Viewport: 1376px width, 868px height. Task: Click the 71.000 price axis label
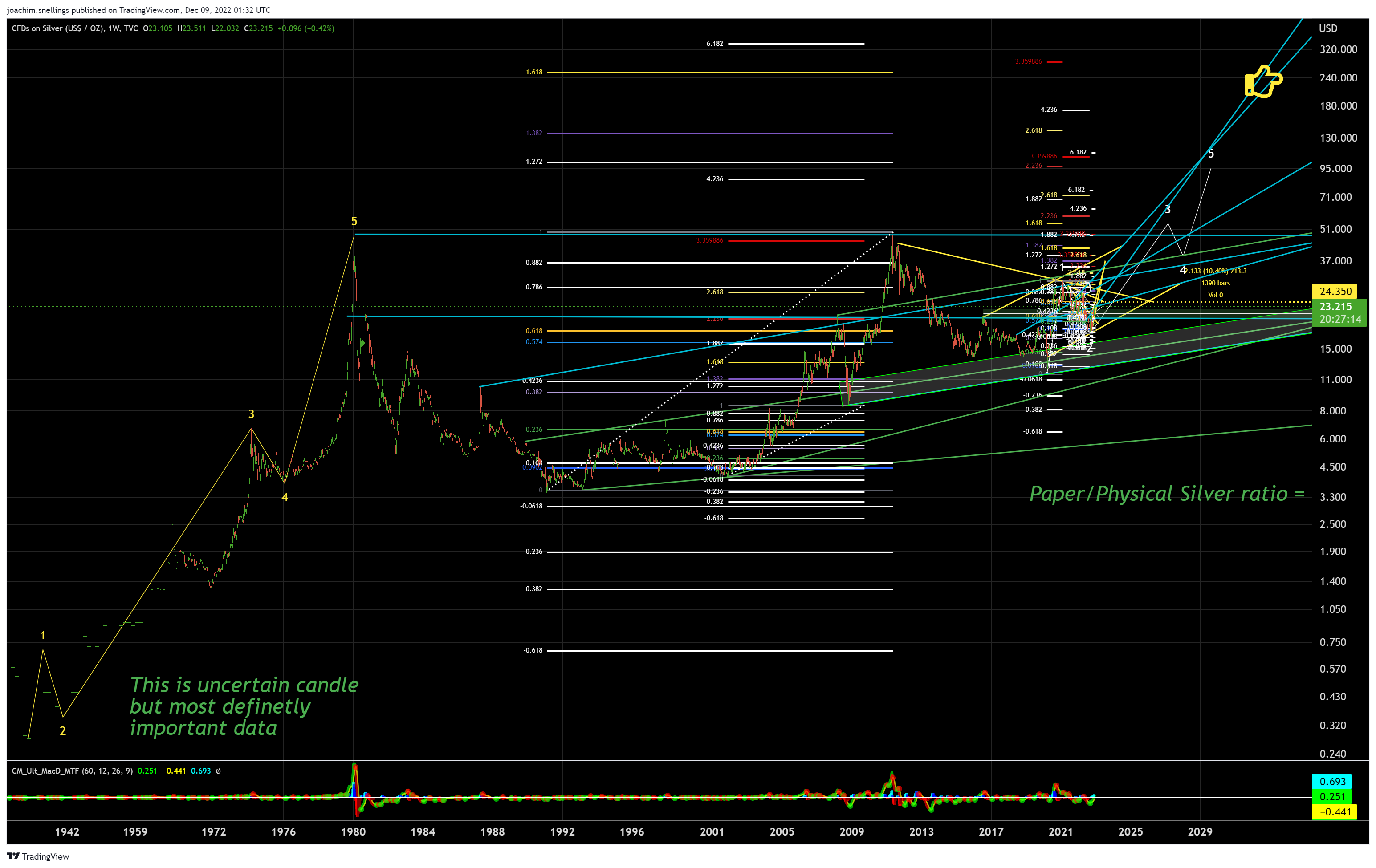click(1336, 197)
